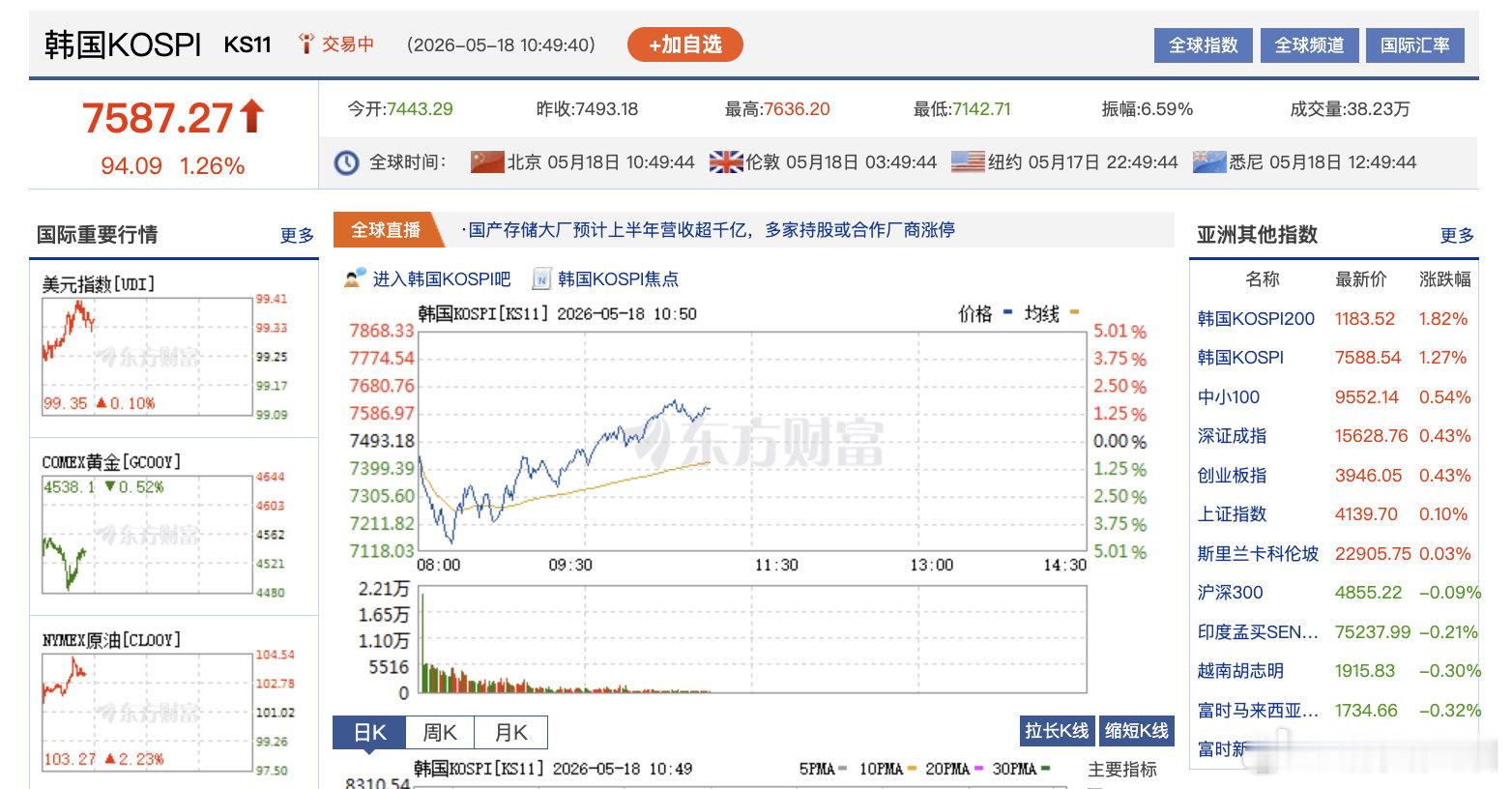This screenshot has height=789, width=1512.
Task: Click the 最新价 column header
Action: point(1360,279)
